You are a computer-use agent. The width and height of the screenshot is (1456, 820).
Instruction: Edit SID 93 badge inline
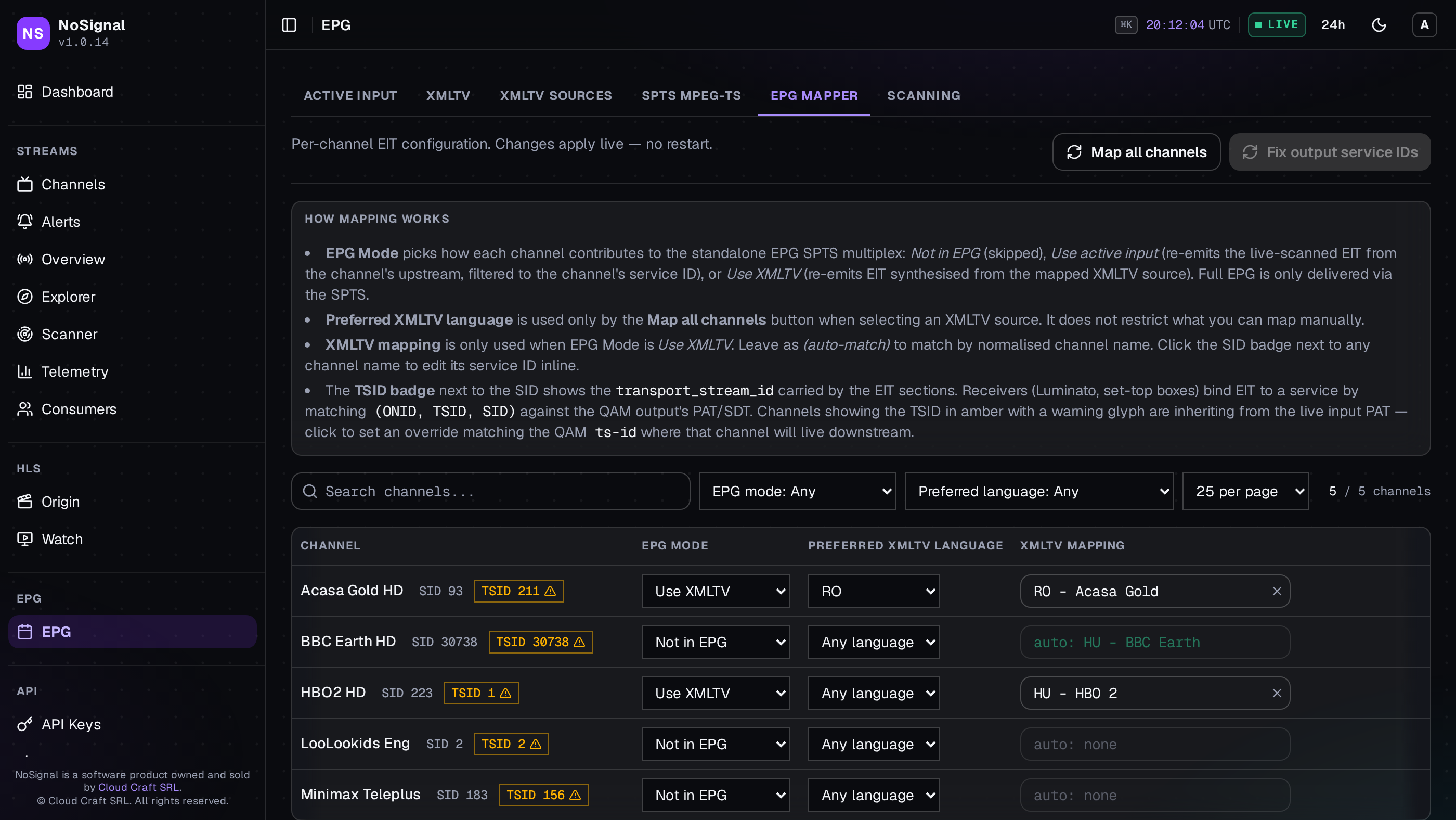(x=441, y=591)
